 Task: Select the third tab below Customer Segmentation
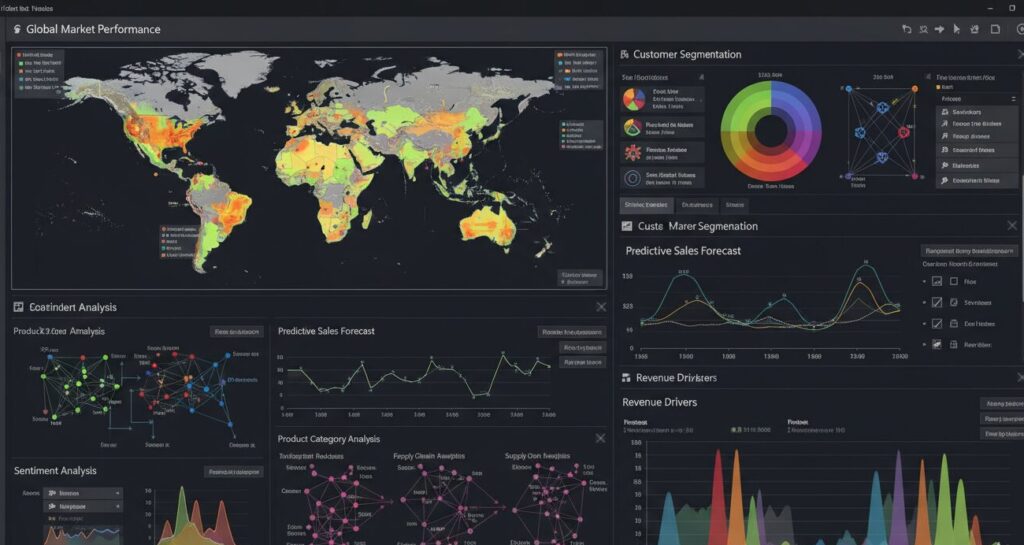point(735,205)
